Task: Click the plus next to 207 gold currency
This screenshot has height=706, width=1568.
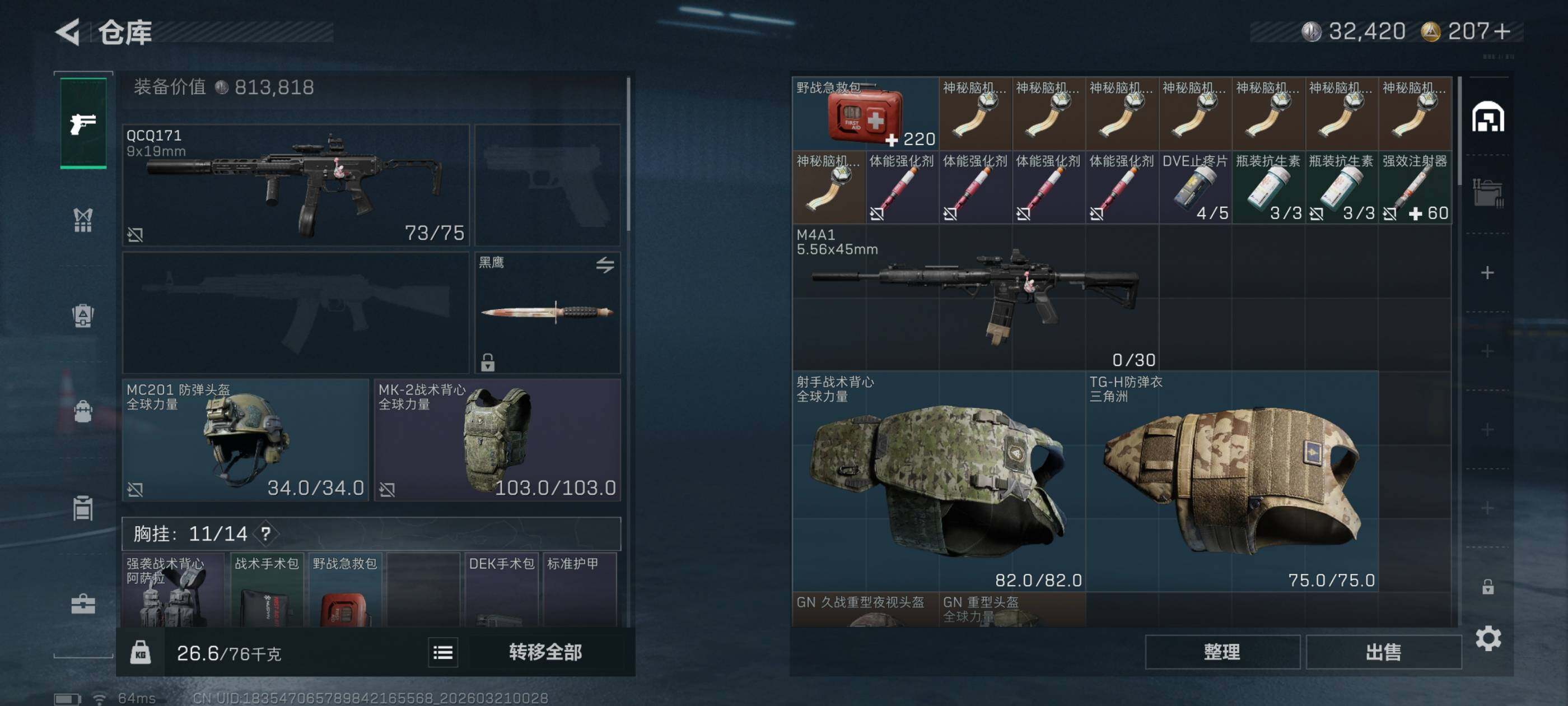Action: [1502, 31]
